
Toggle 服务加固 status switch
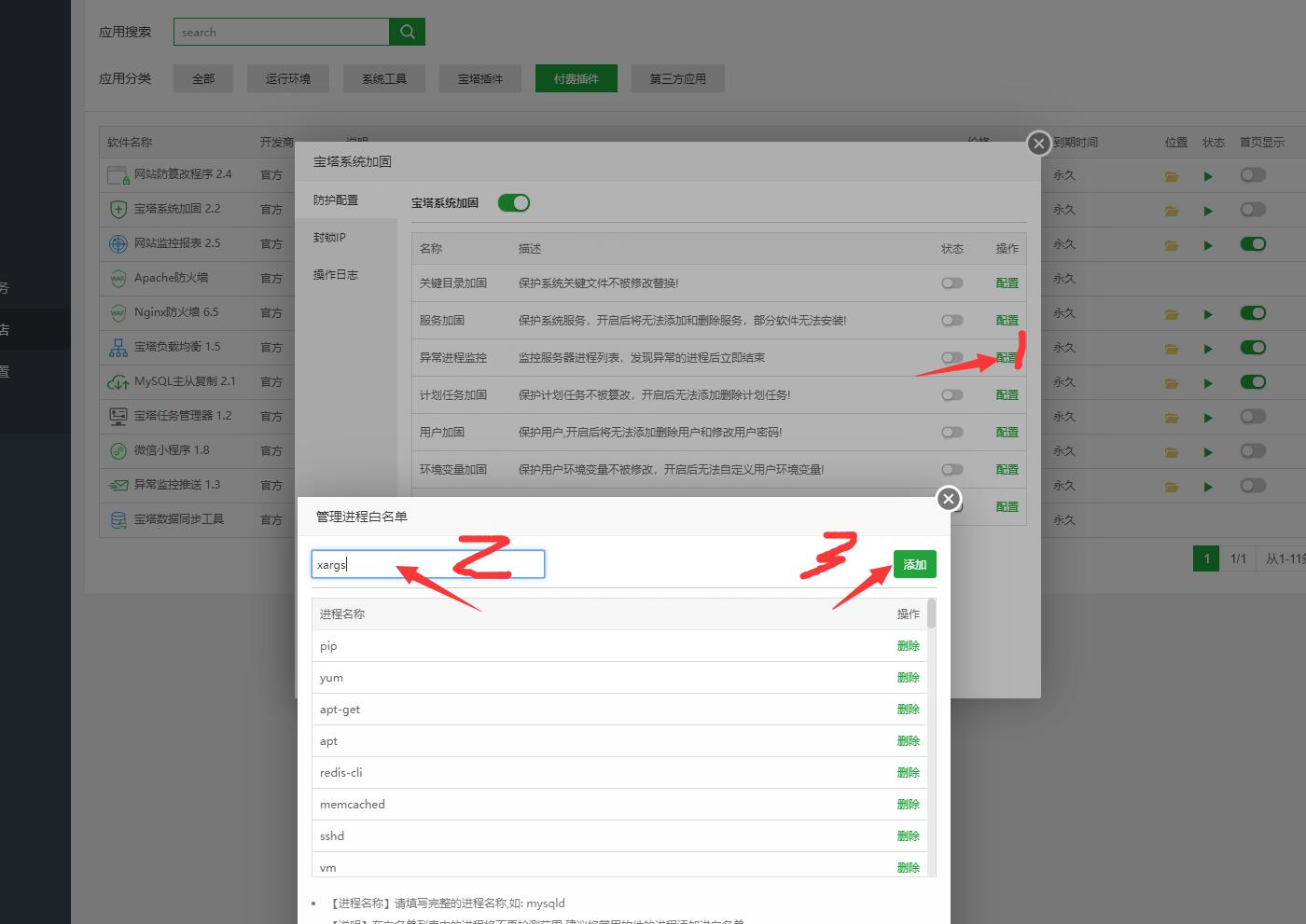[952, 320]
